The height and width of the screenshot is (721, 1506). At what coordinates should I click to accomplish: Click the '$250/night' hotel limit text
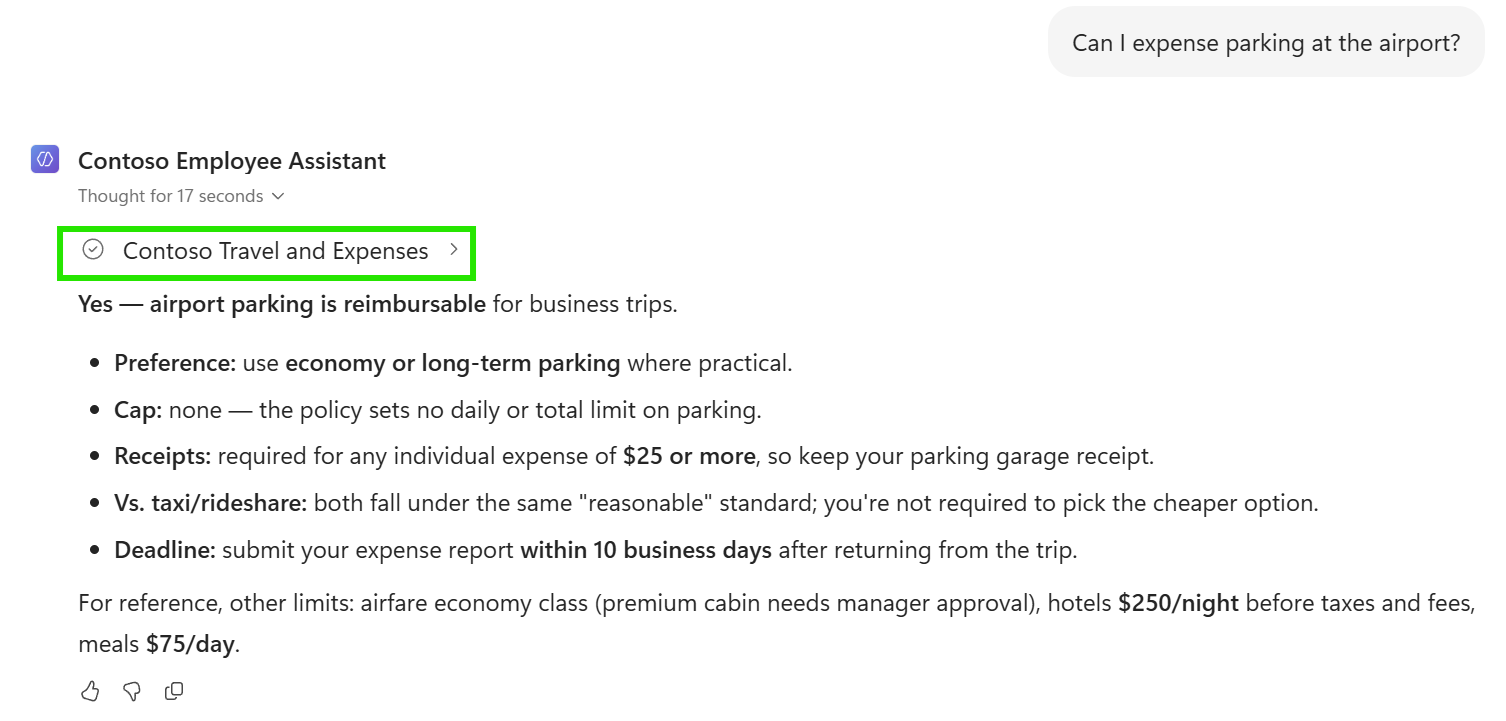[1178, 603]
